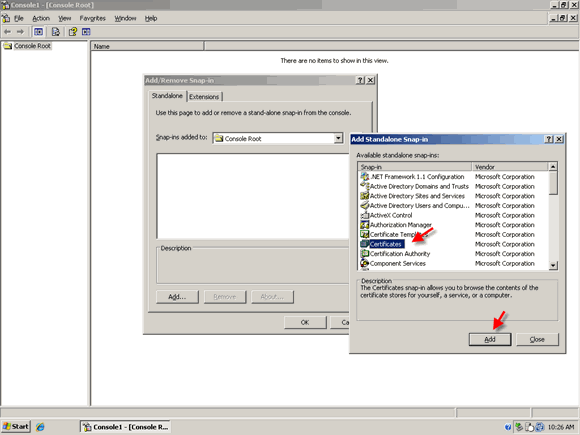Click the snap-in list scrollbar thumb
Image resolution: width=580 pixels, height=435 pixels.
(x=553, y=183)
